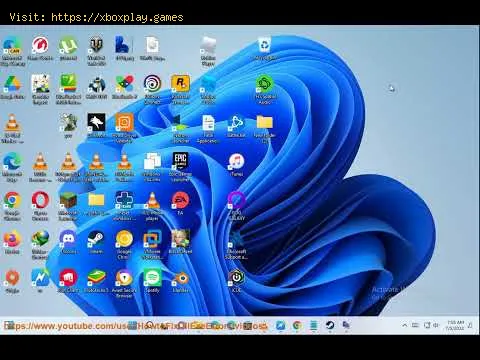This screenshot has width=480, height=360.
Task: Open the uTorrent desktop shortcut
Action: 68,49
